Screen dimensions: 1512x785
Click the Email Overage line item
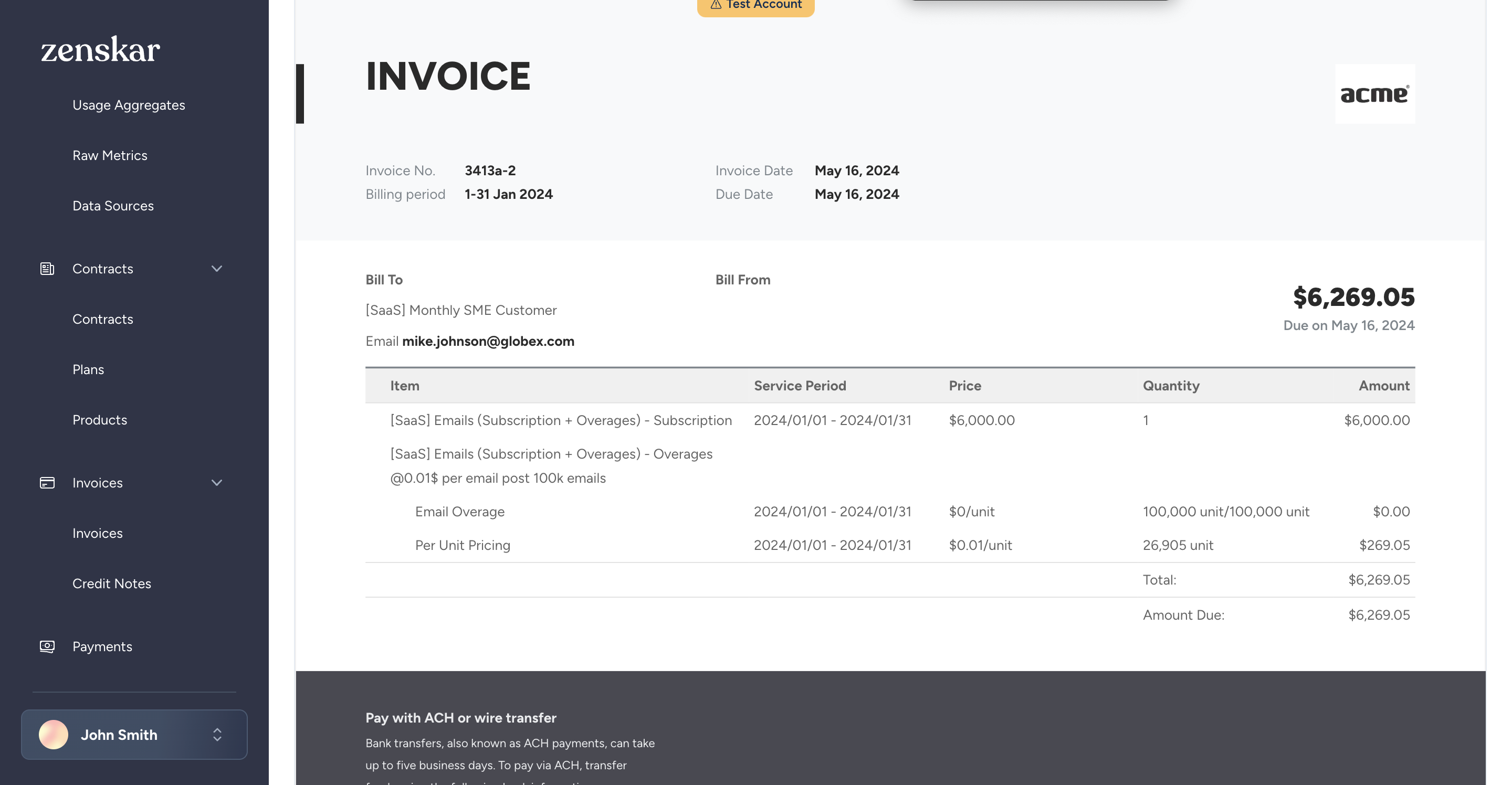459,511
